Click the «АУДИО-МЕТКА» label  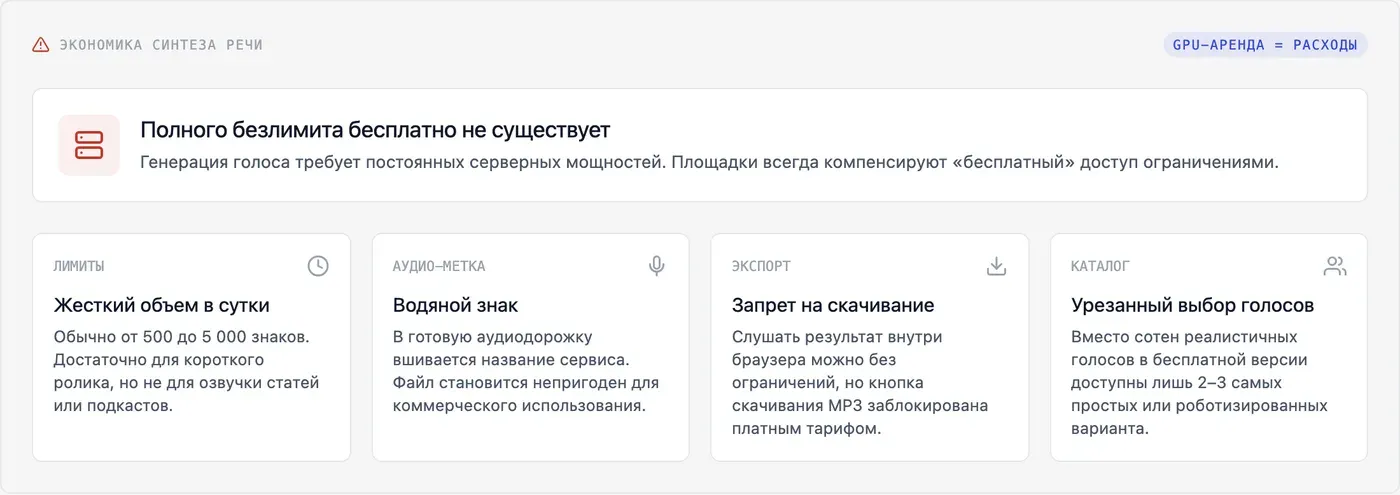439,266
